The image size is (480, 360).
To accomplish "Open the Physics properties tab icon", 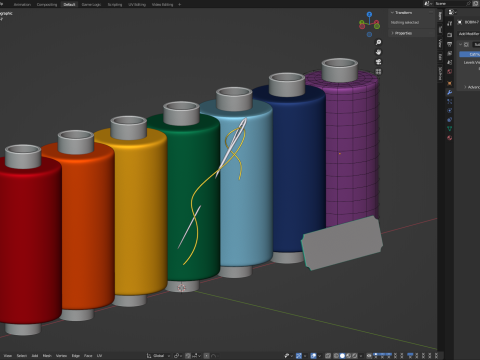I will pos(449,110).
